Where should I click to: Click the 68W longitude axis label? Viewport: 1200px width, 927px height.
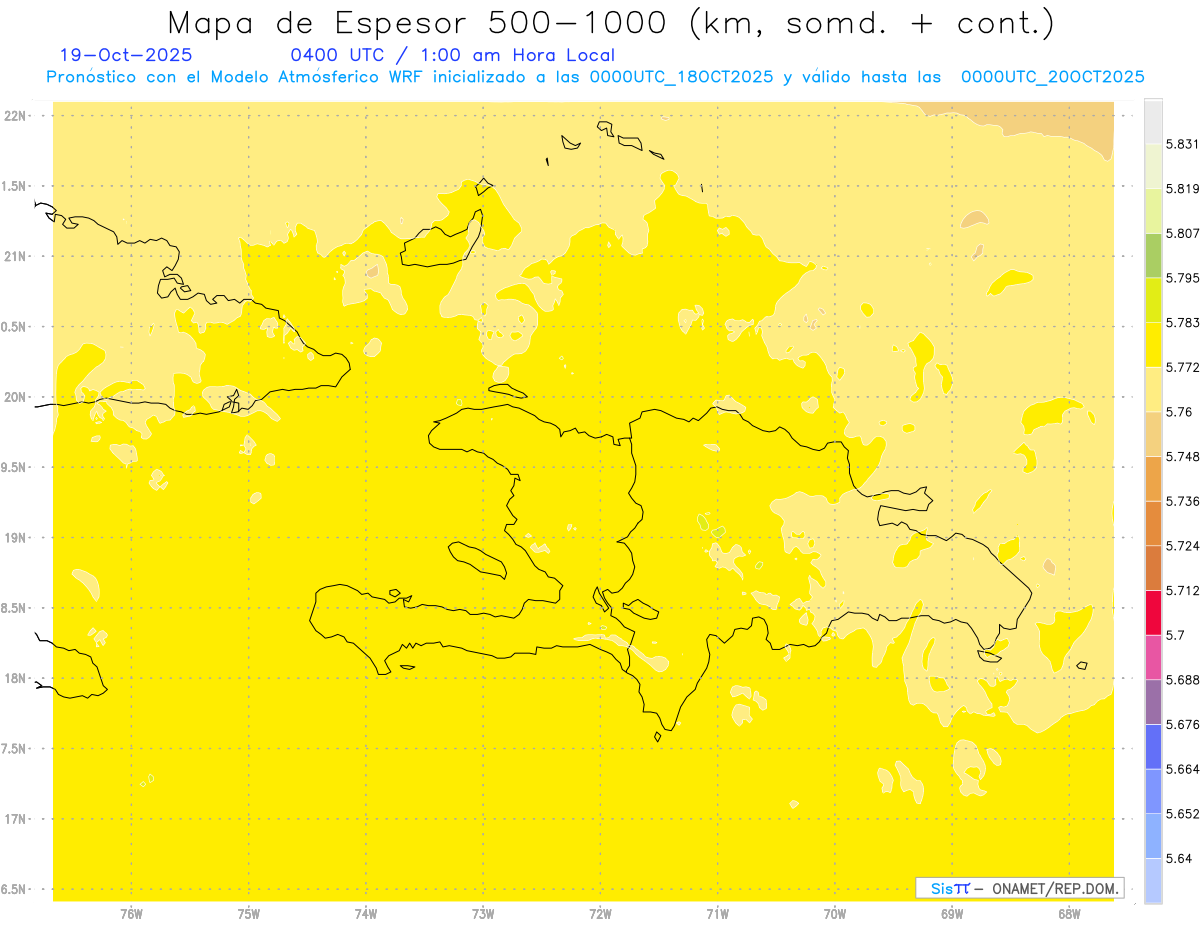(1068, 913)
